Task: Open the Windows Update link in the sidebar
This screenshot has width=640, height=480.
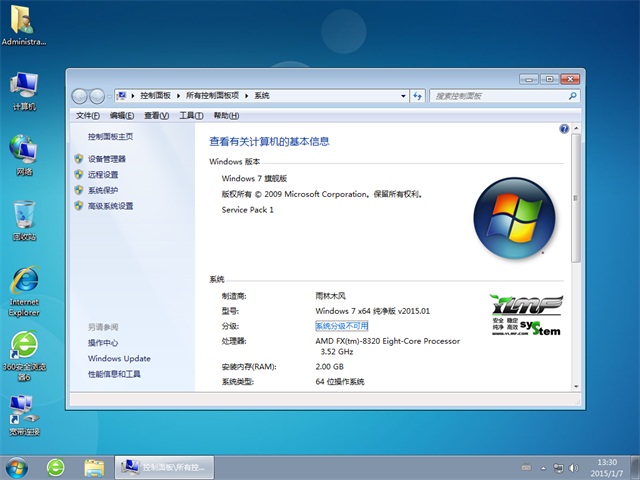Action: tap(118, 358)
